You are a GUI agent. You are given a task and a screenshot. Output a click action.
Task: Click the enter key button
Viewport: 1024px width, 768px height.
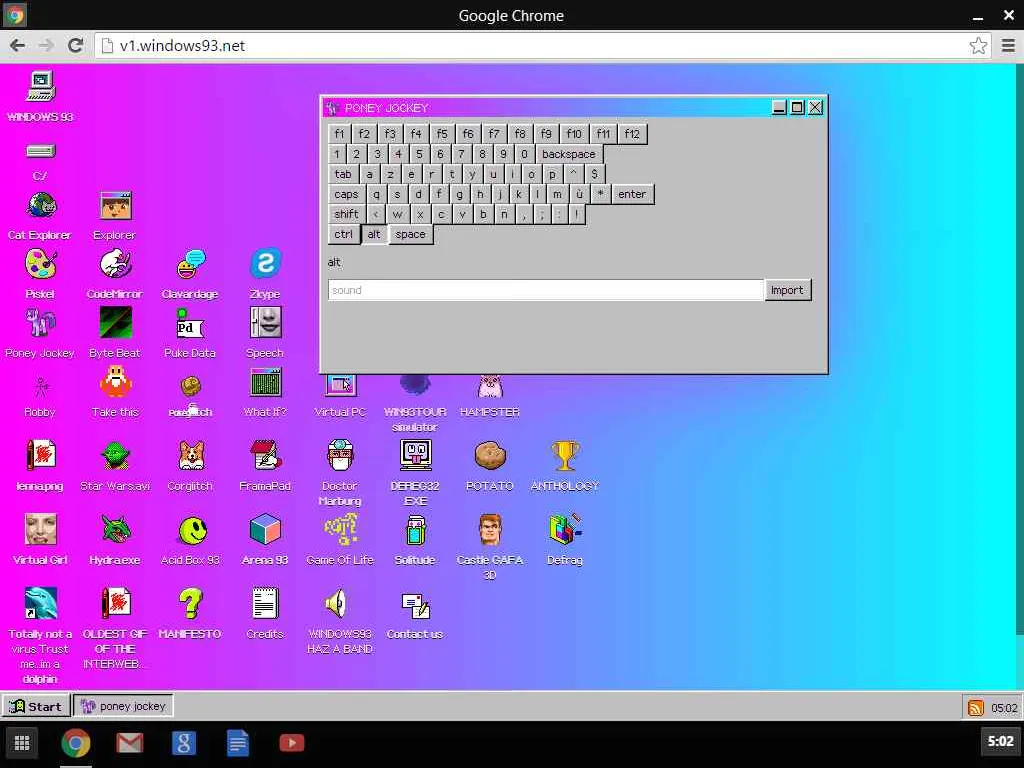tap(632, 194)
